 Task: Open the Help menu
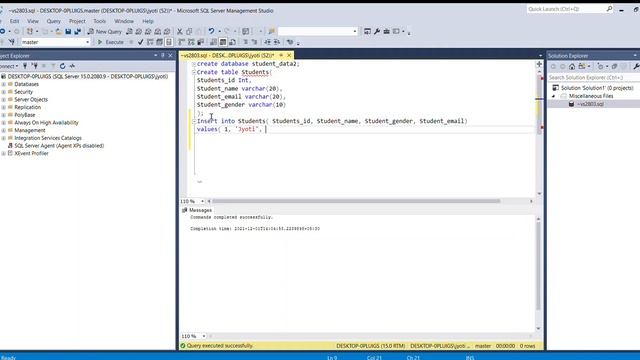pos(148,21)
